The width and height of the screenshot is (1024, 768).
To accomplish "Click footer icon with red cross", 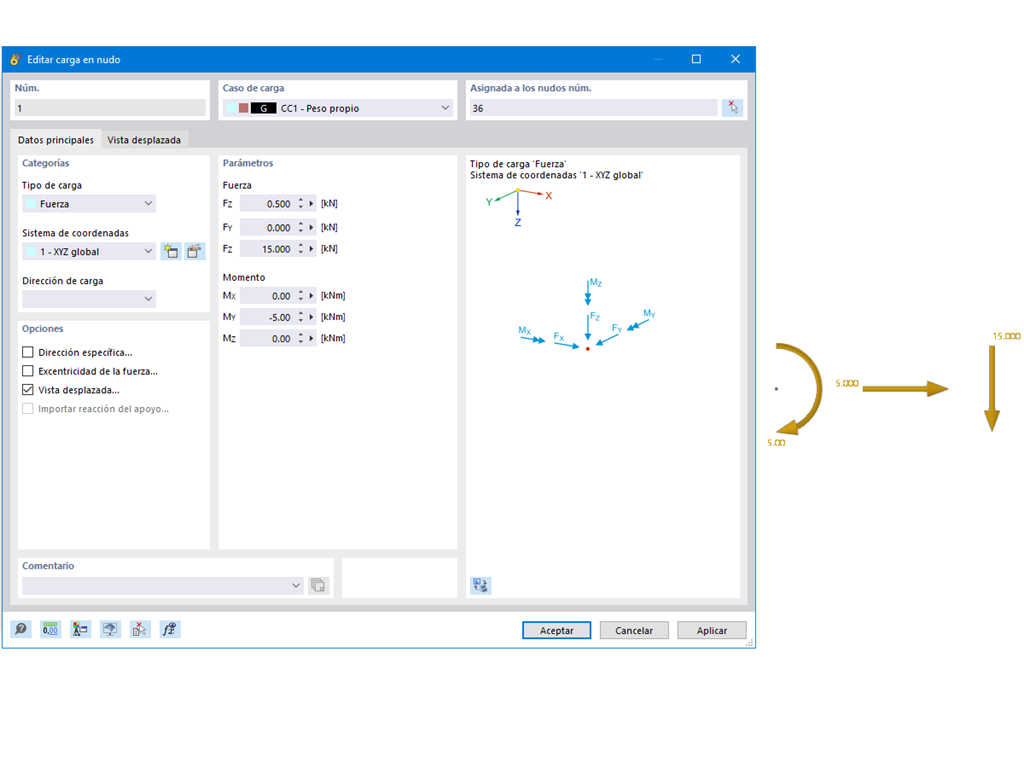I will pyautogui.click(x=140, y=630).
